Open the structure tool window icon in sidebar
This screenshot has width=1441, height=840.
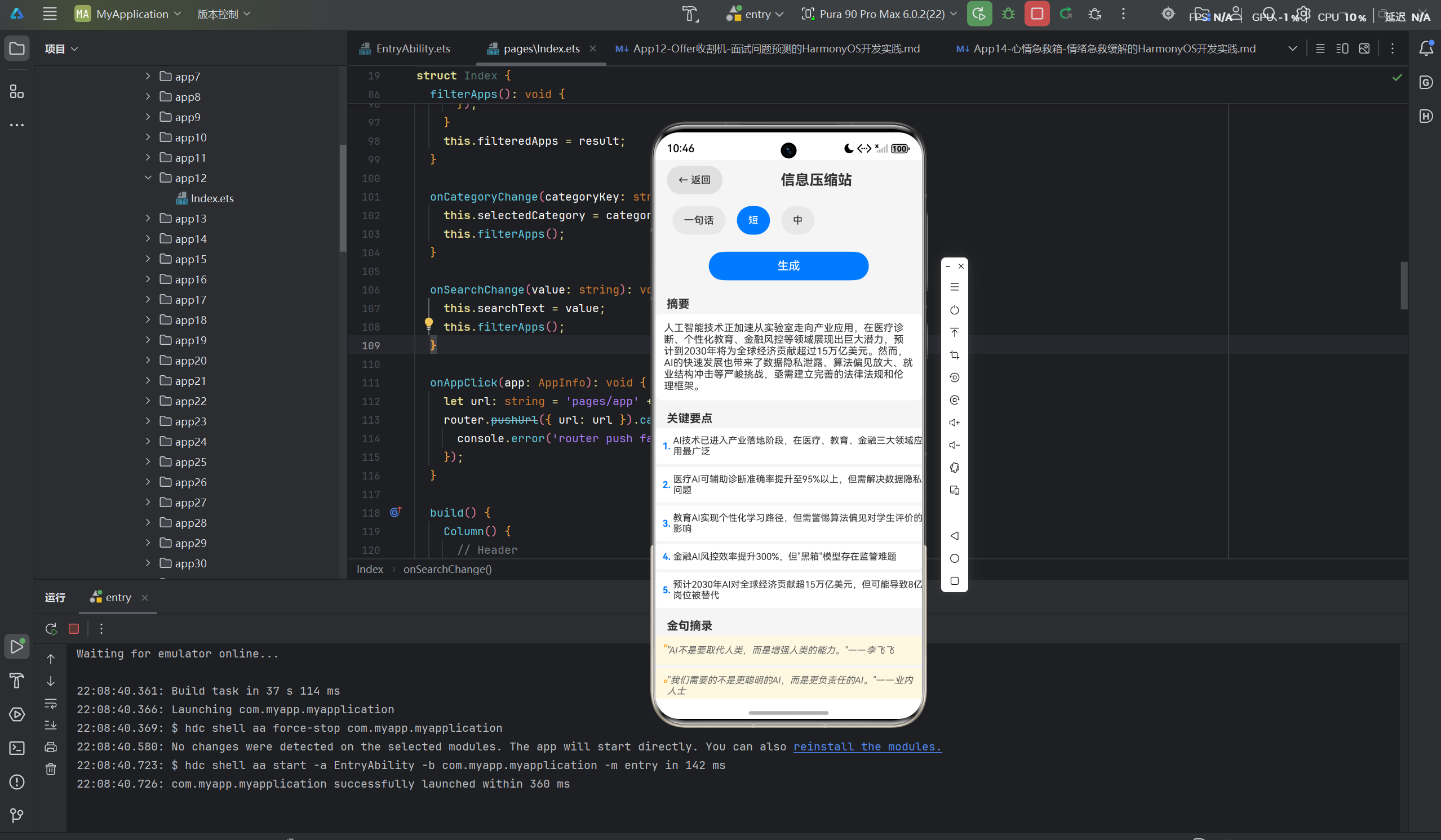point(16,91)
